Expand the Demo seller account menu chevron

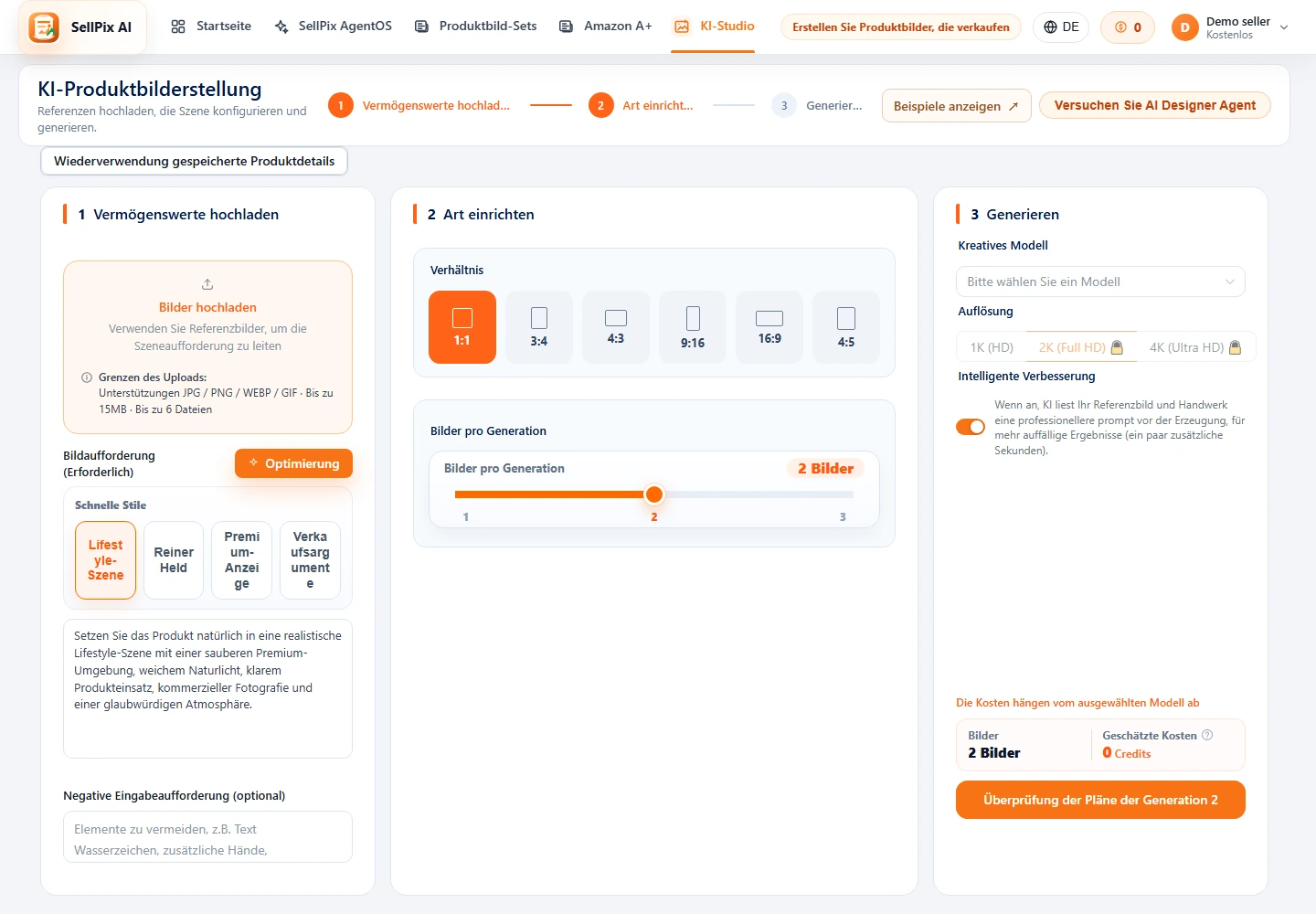coord(1284,27)
